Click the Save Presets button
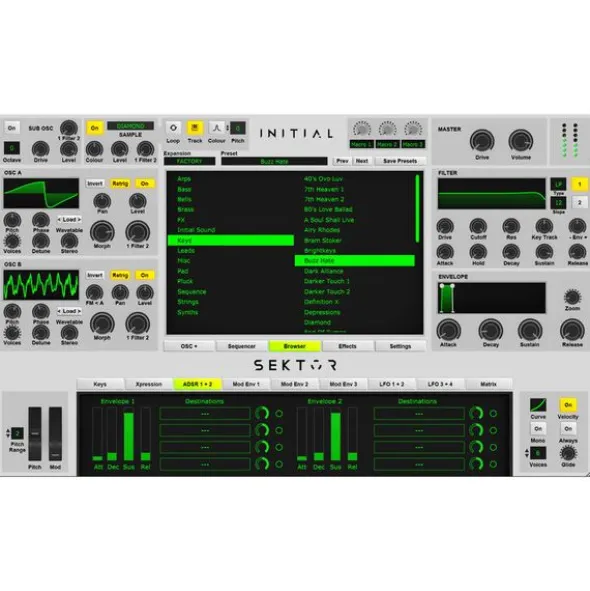 (x=400, y=161)
